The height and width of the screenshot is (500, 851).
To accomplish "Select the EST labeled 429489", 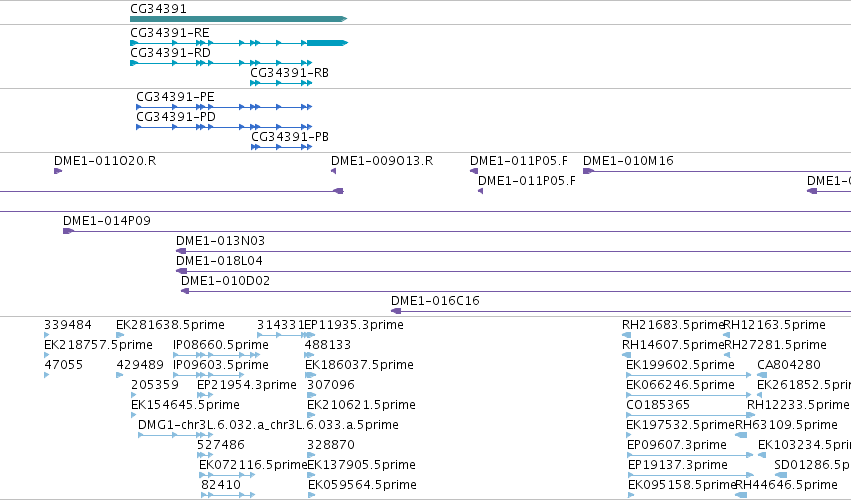I will click(119, 375).
